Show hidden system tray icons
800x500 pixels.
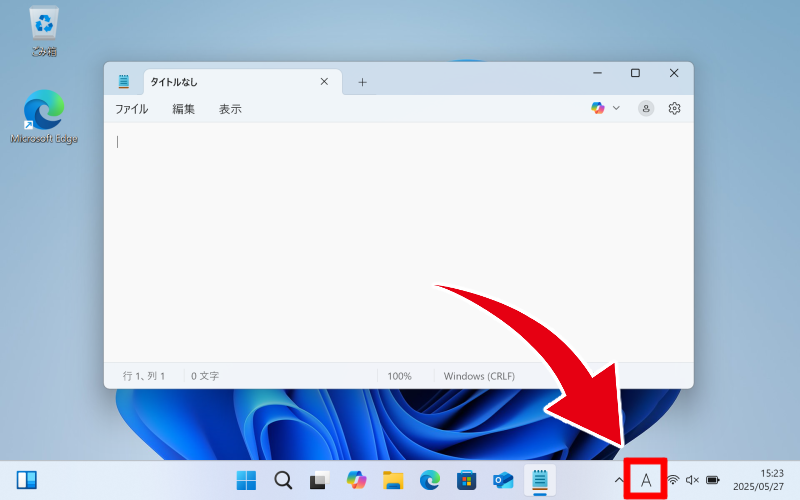tap(619, 480)
